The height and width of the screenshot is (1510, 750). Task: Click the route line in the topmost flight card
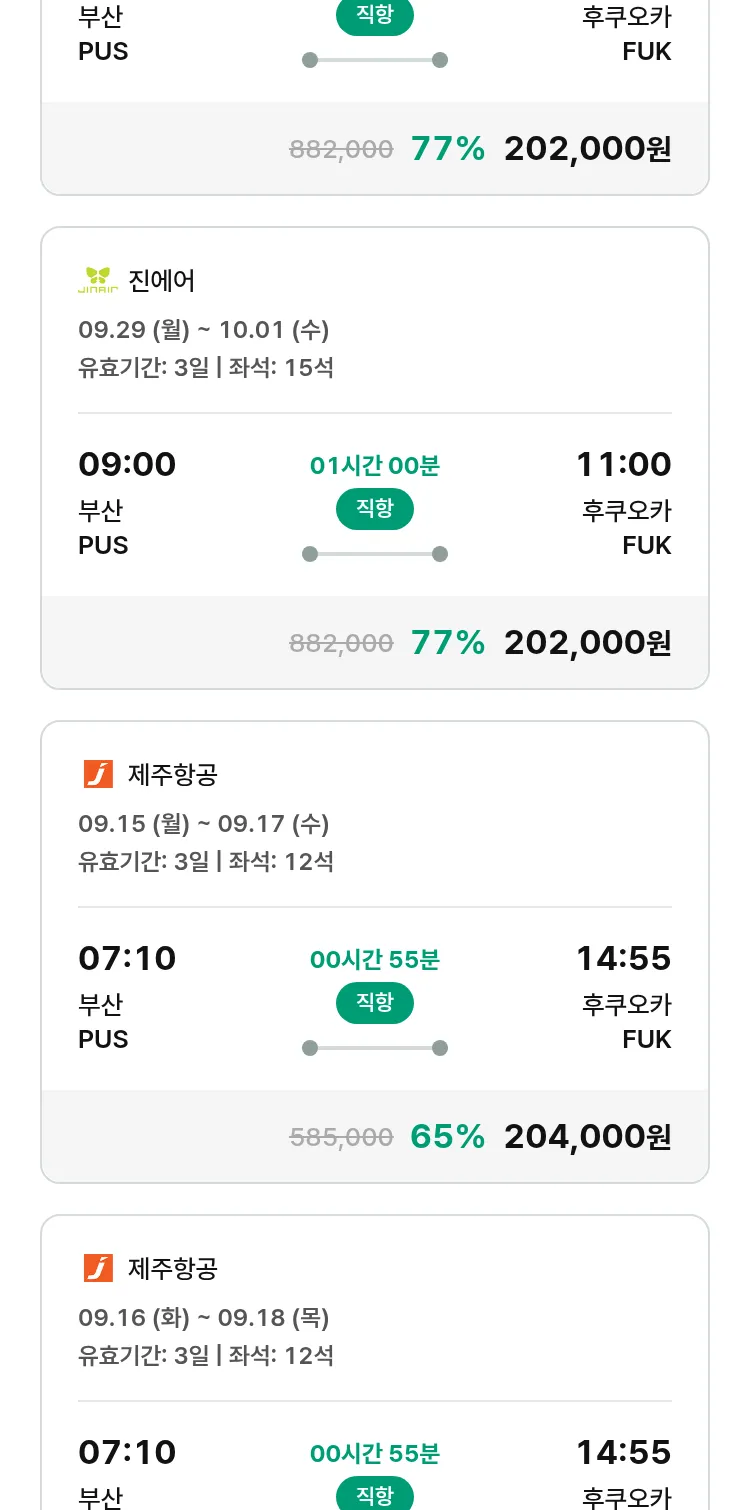click(374, 60)
